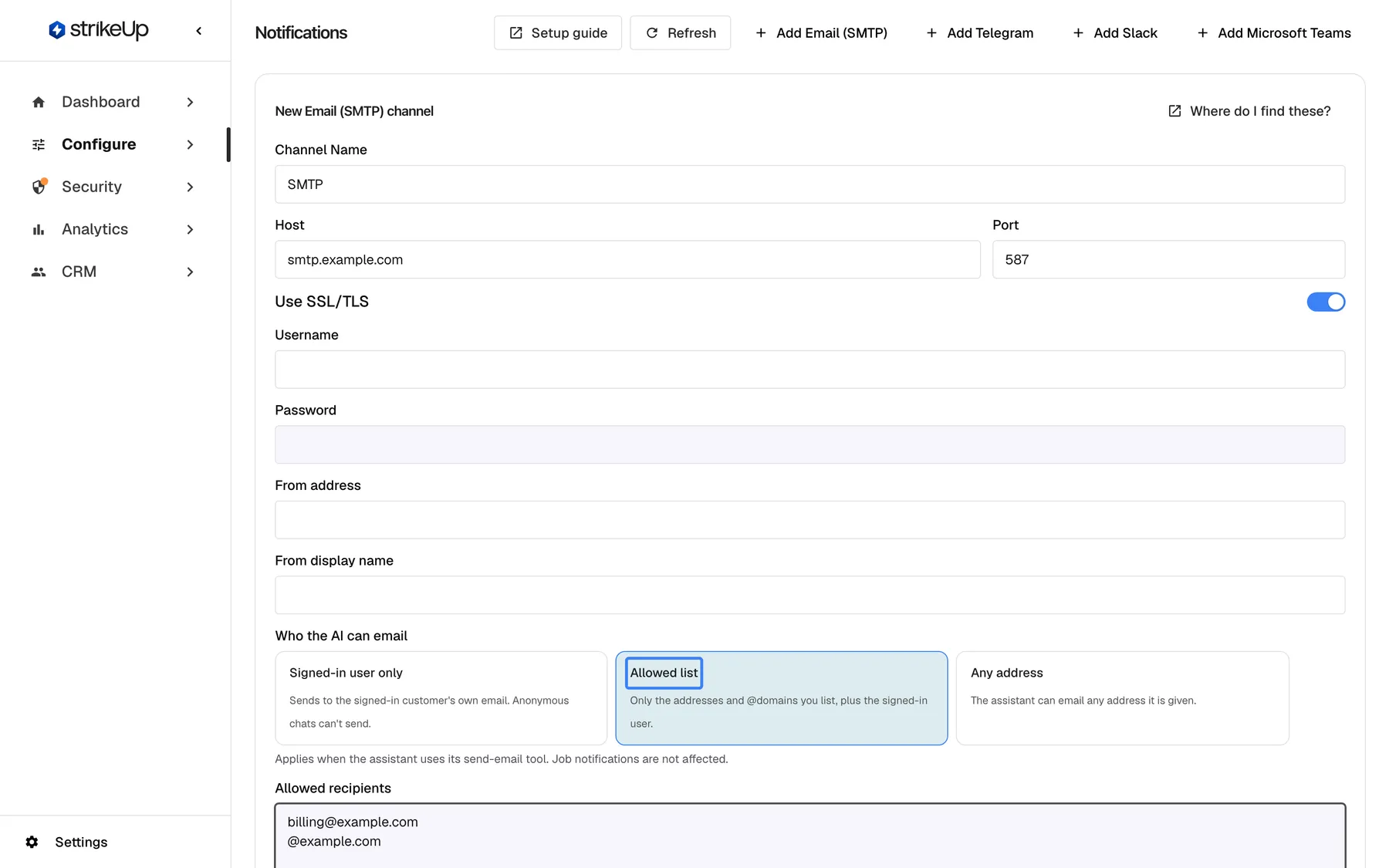Viewport: 1389px width, 868px height.
Task: Open the Configure section
Action: click(113, 144)
